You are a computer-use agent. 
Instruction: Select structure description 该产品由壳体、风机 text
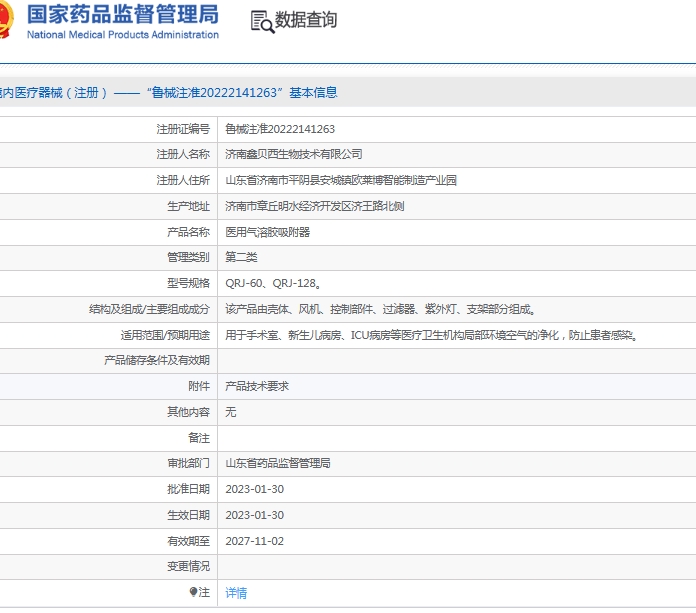[x=380, y=309]
